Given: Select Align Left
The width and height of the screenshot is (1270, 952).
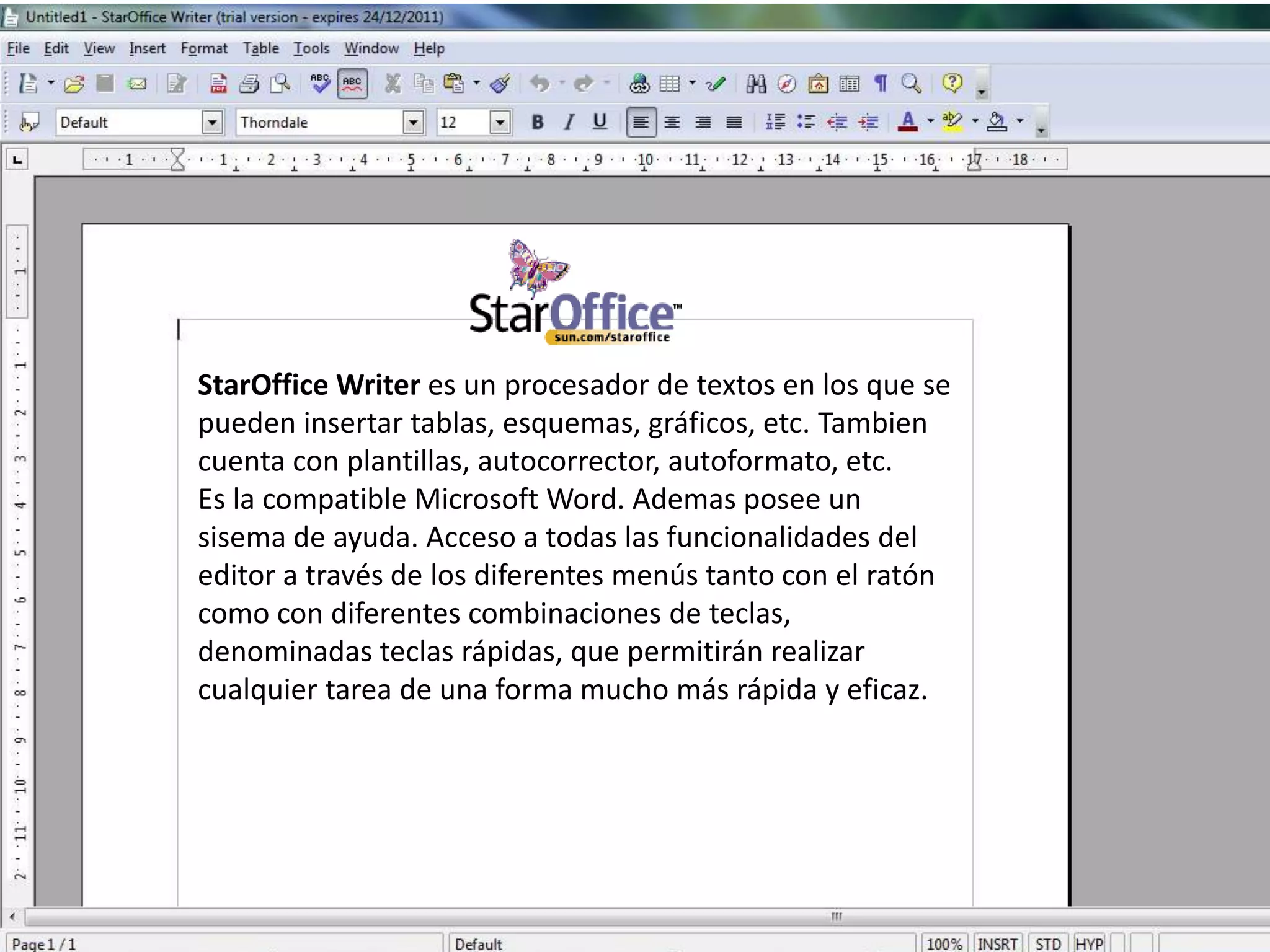Looking at the screenshot, I should point(641,122).
